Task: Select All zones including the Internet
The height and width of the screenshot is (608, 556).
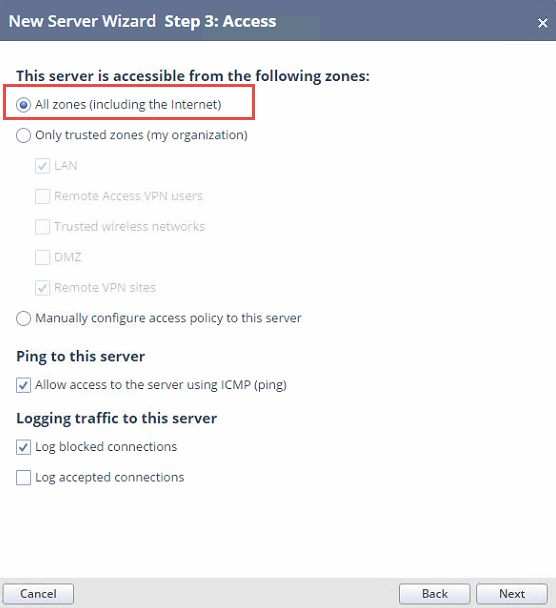Action: click(x=23, y=105)
